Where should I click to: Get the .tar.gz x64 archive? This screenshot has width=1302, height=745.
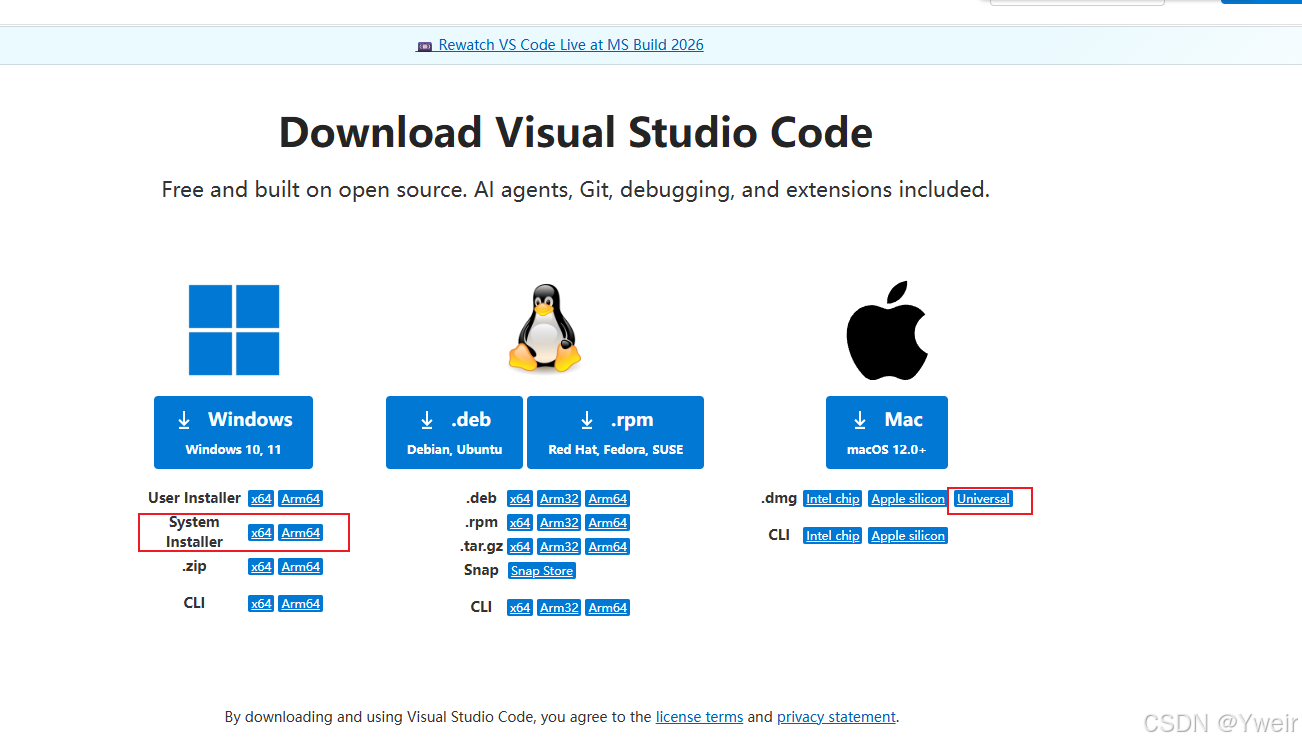pyautogui.click(x=520, y=547)
